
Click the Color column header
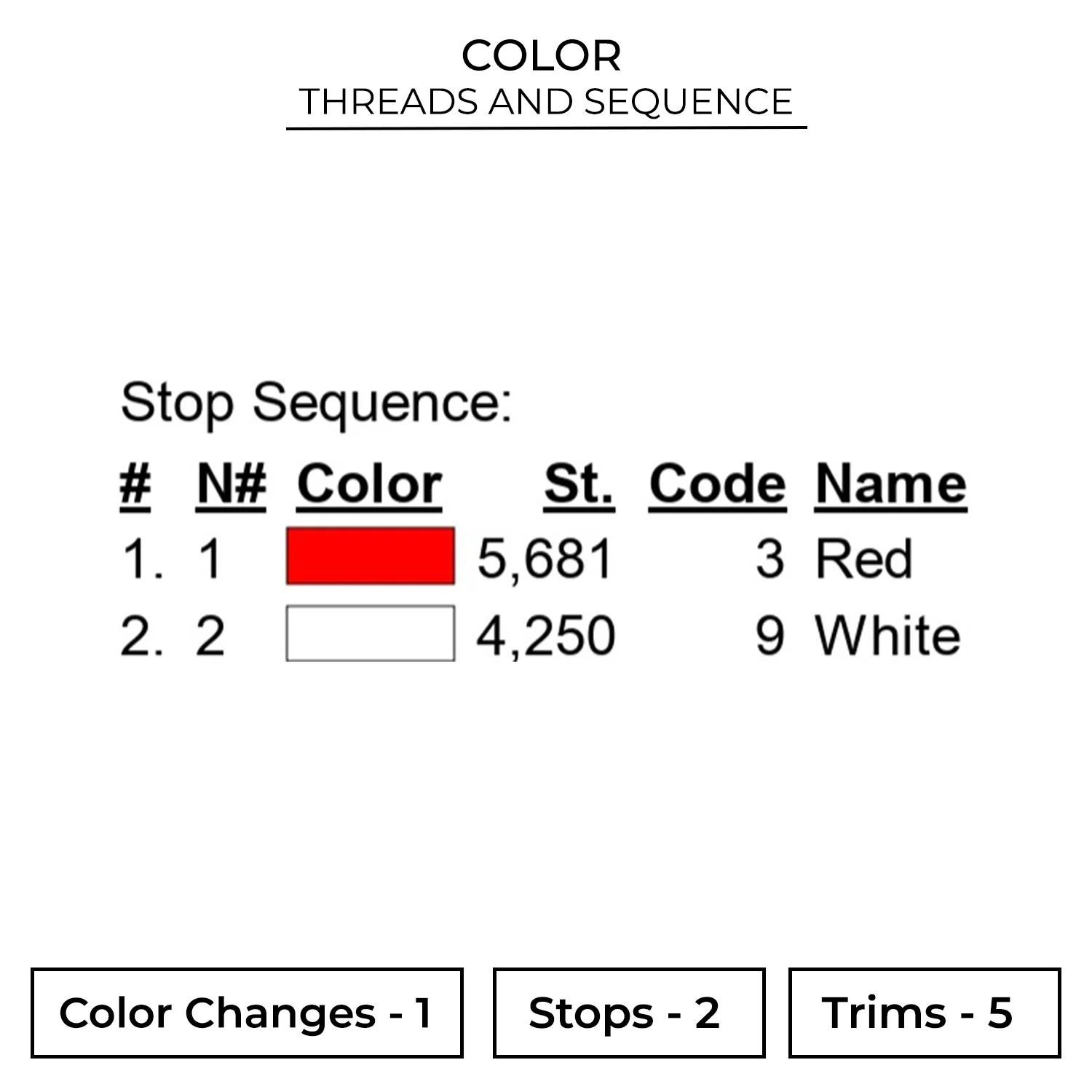369,485
